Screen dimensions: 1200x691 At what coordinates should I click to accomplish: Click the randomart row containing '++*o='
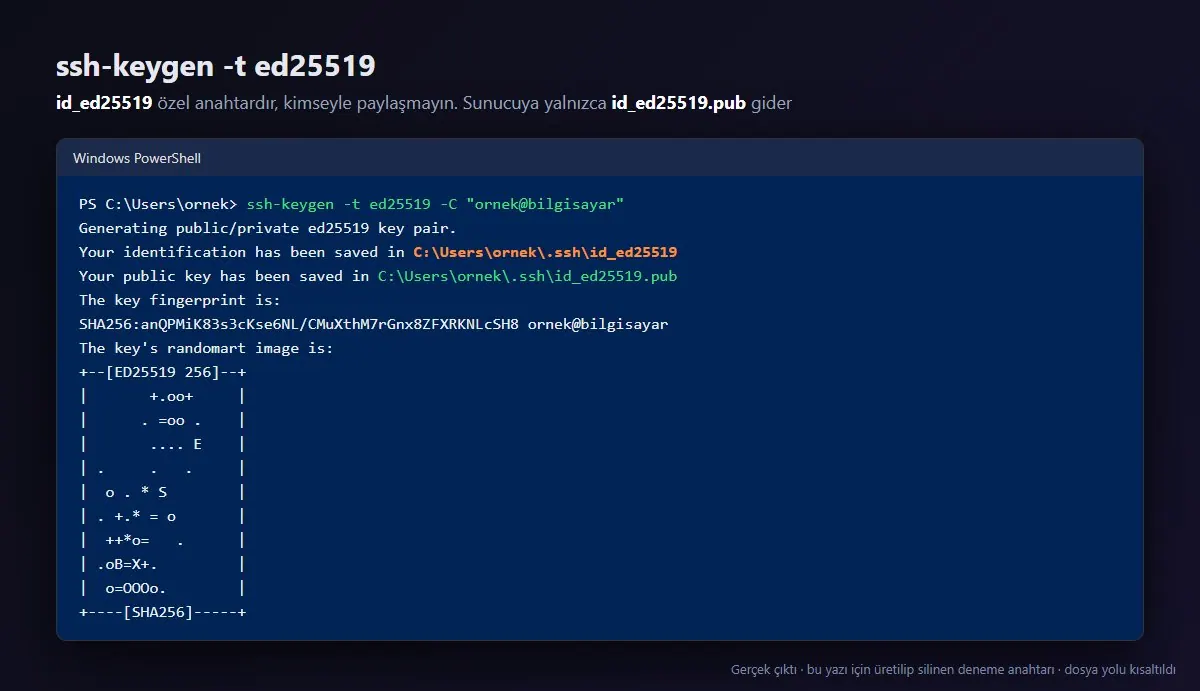click(163, 540)
